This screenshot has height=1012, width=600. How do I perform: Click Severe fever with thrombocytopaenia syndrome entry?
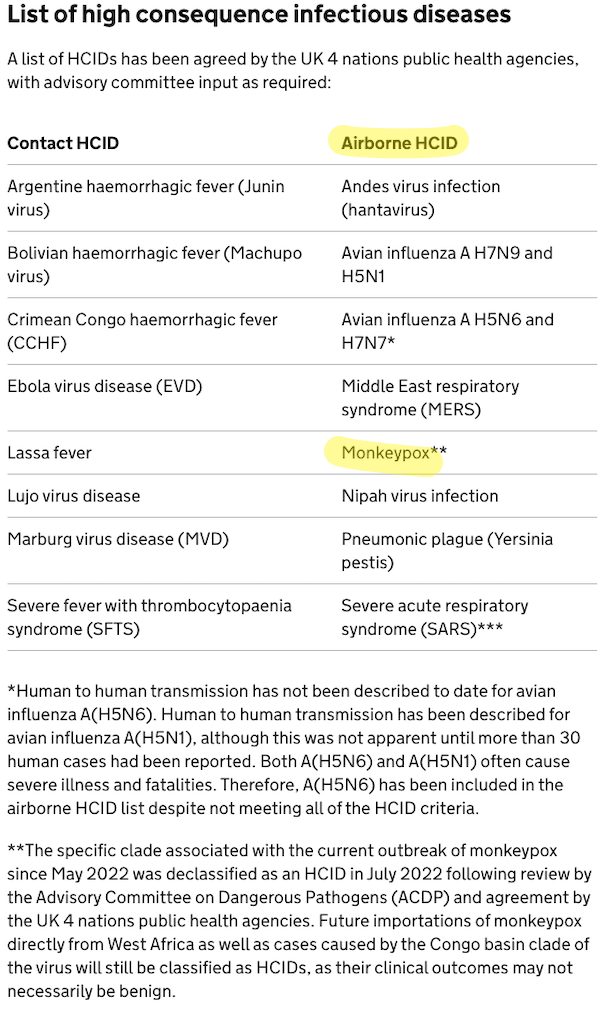pyautogui.click(x=149, y=616)
